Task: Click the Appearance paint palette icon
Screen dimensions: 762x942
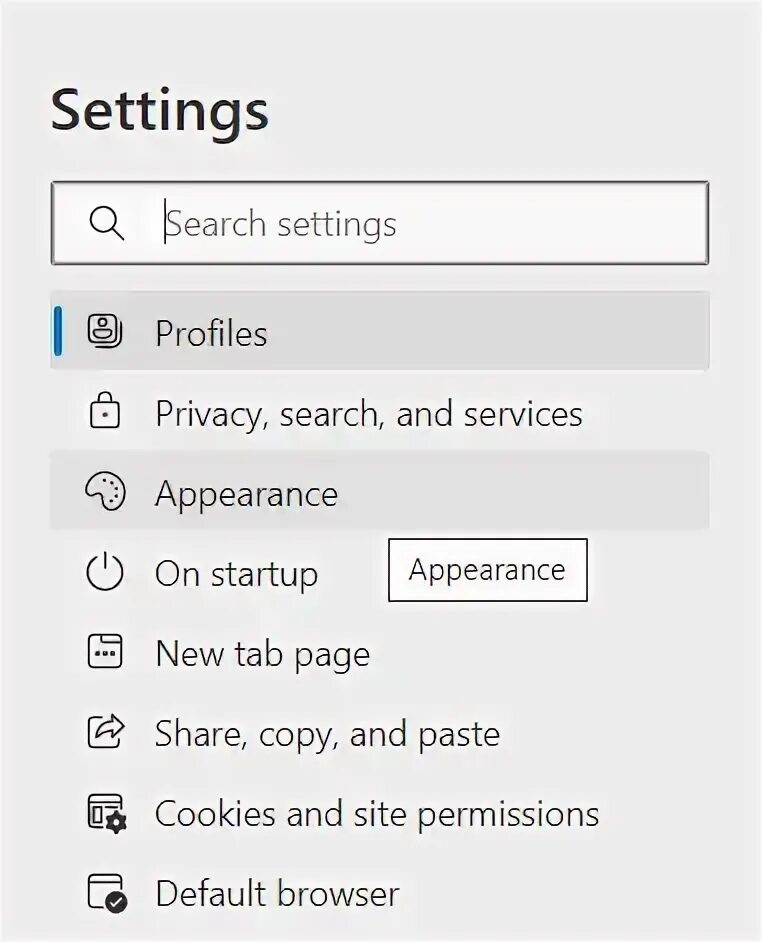Action: [x=105, y=493]
